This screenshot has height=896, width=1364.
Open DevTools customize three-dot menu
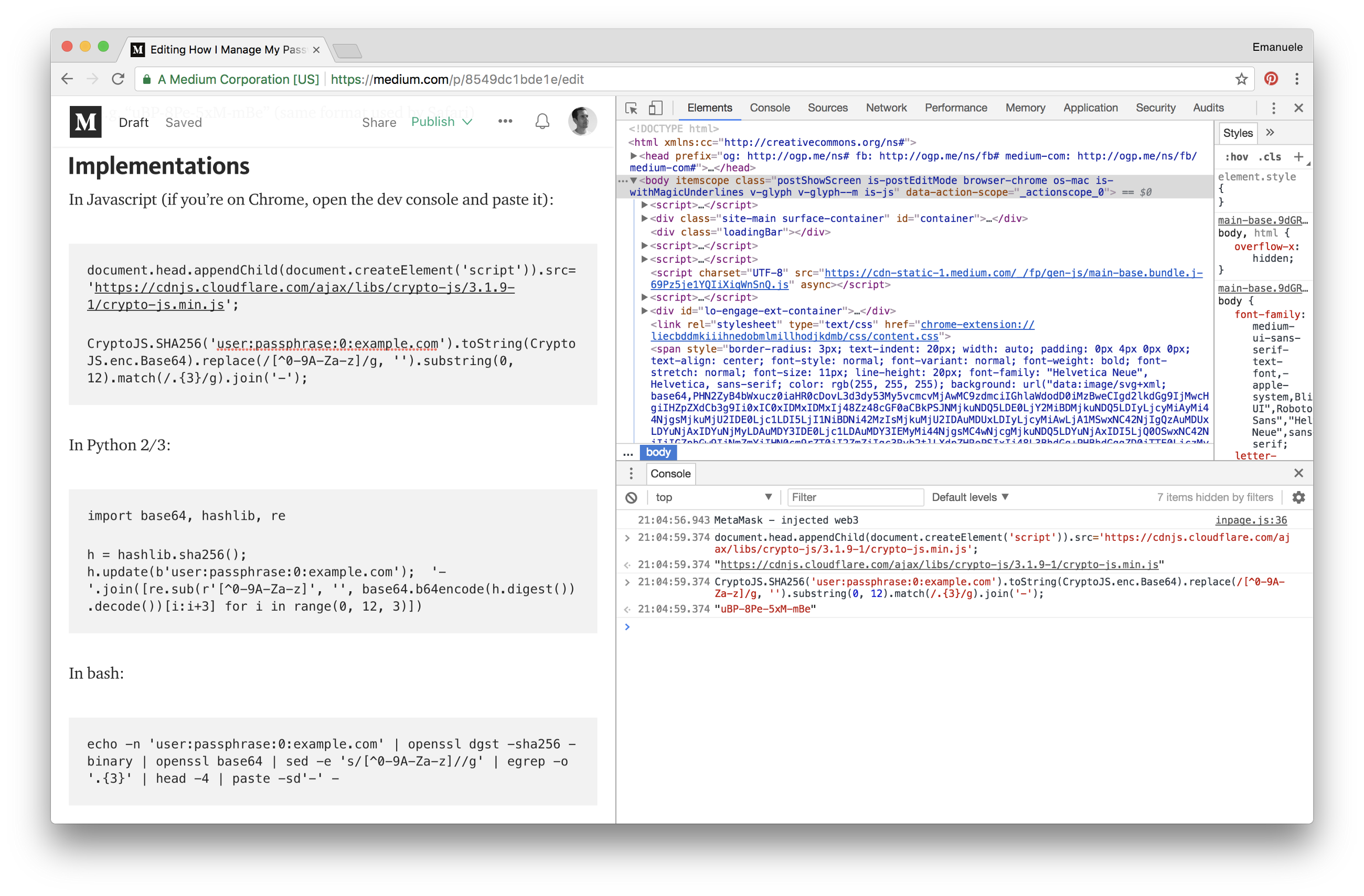tap(1273, 108)
